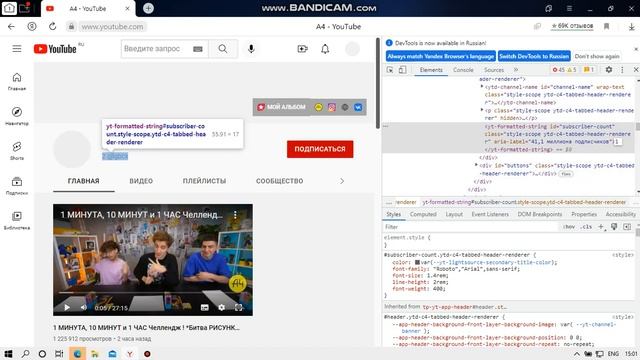This screenshot has height=360, width=640.
Task: Go to Главная in the sidebar
Action: click(x=17, y=82)
